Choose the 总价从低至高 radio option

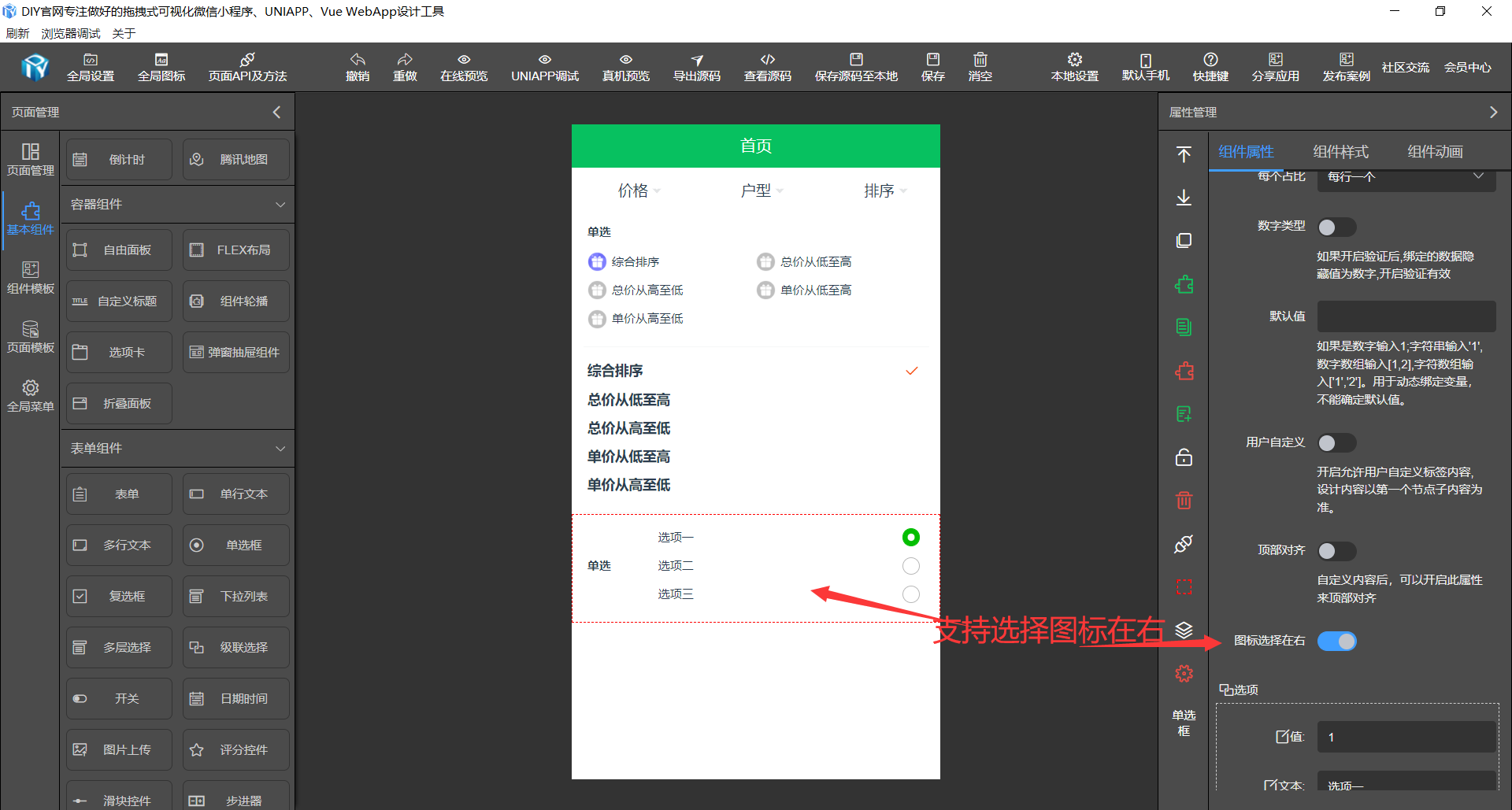[x=765, y=262]
